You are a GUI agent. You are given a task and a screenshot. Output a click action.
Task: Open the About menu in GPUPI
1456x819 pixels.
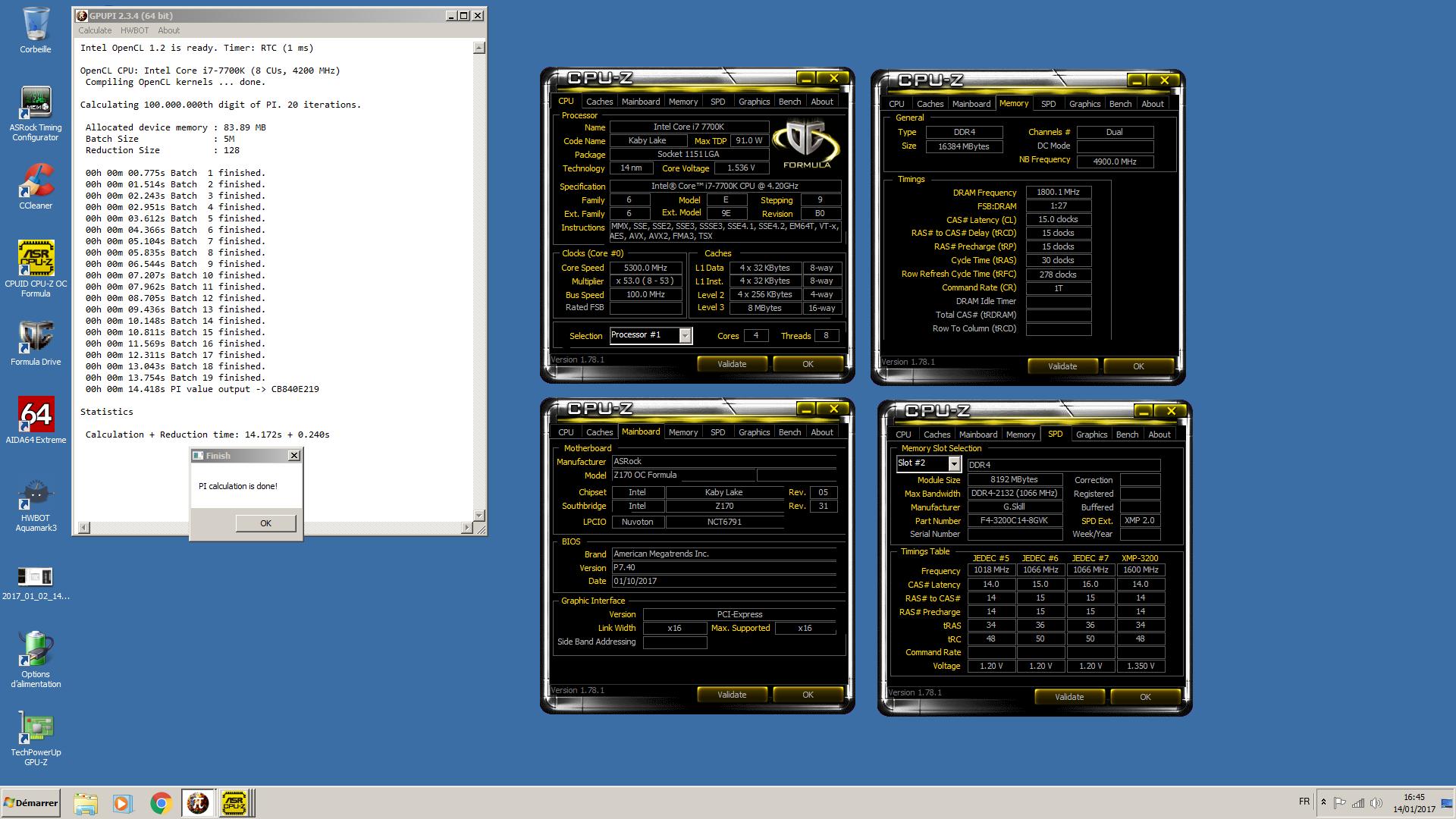168,30
